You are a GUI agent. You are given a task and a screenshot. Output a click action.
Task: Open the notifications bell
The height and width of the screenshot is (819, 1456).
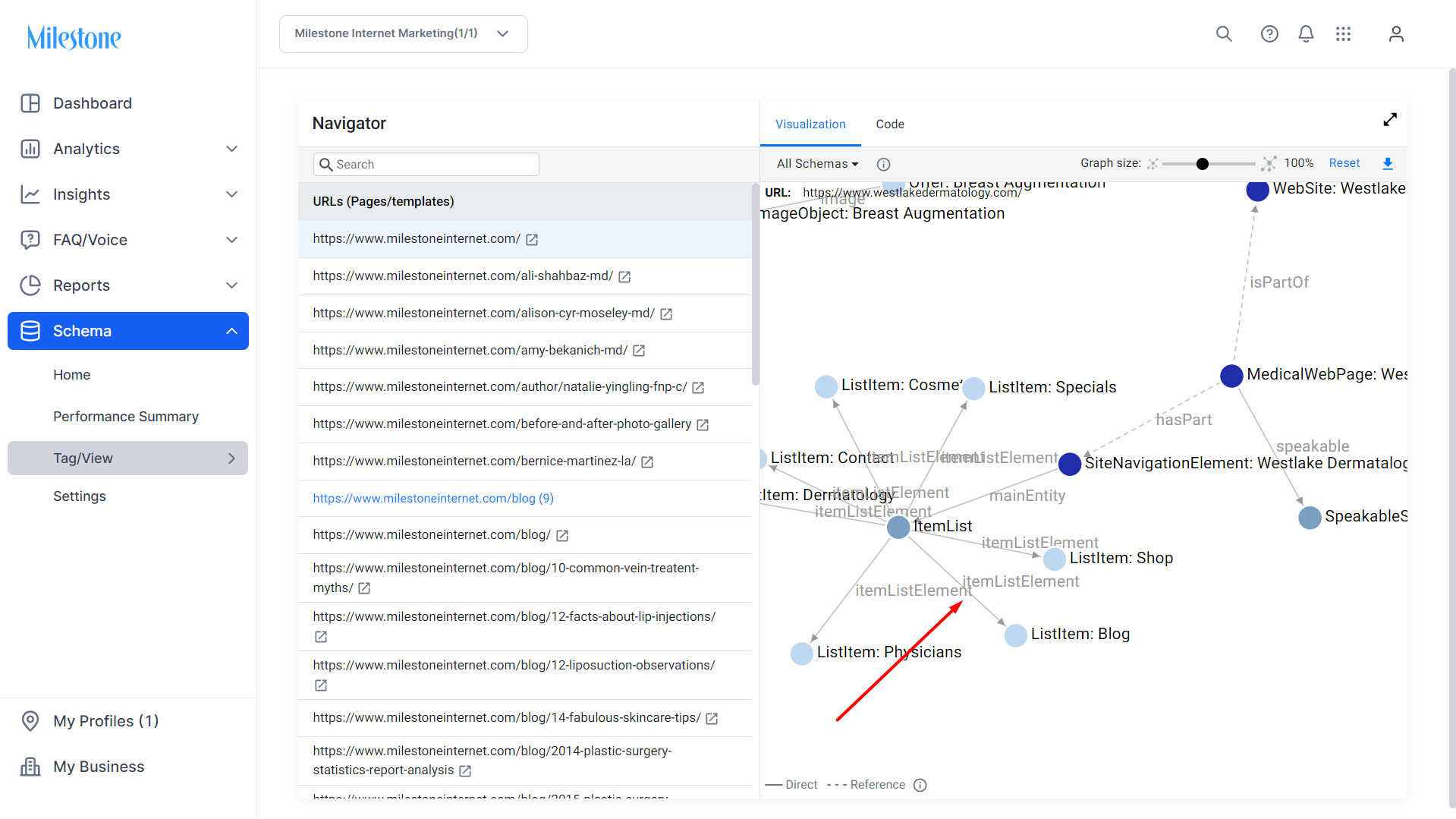(1306, 34)
